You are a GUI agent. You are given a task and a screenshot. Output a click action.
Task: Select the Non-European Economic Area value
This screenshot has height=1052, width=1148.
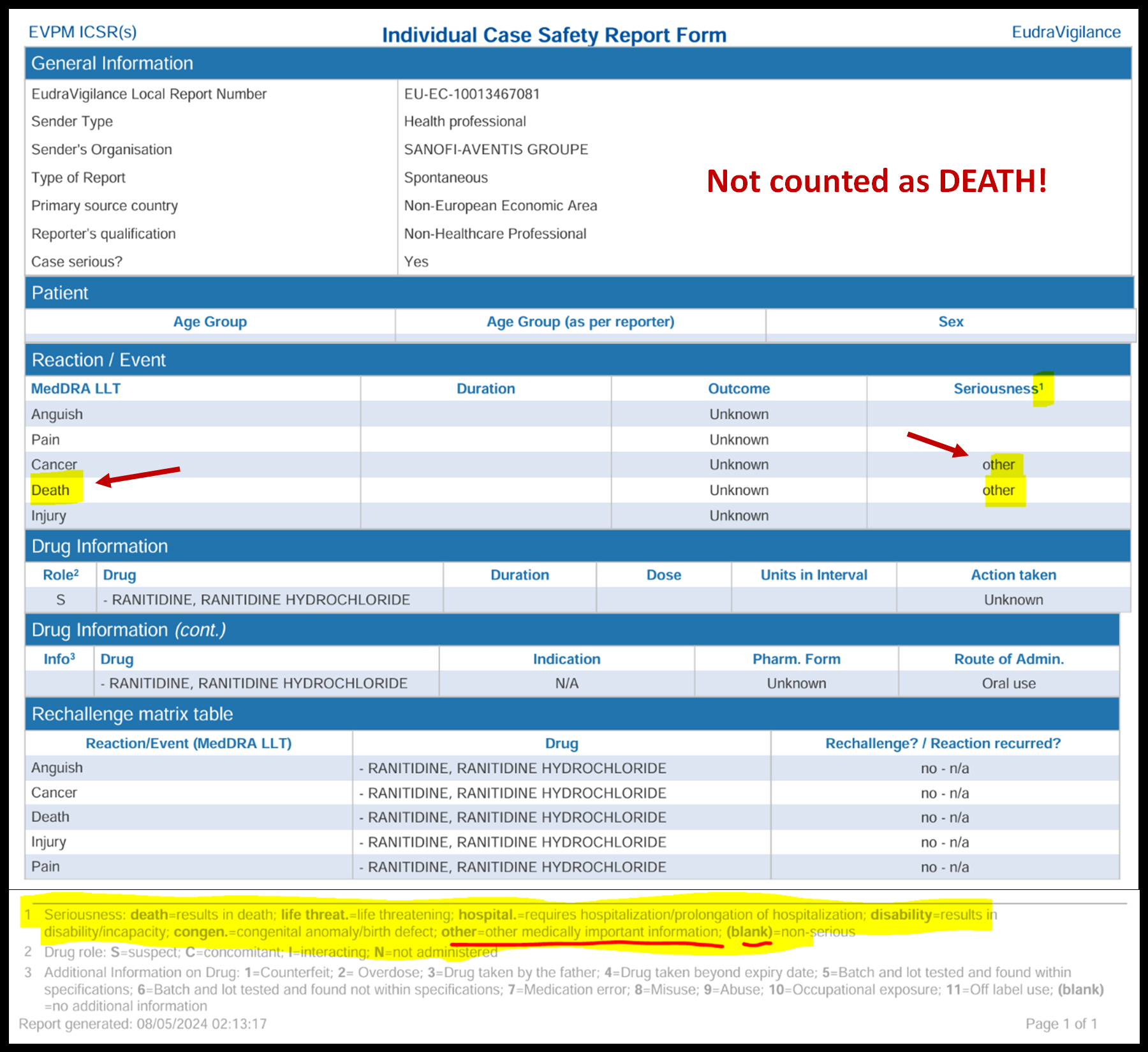coord(501,206)
